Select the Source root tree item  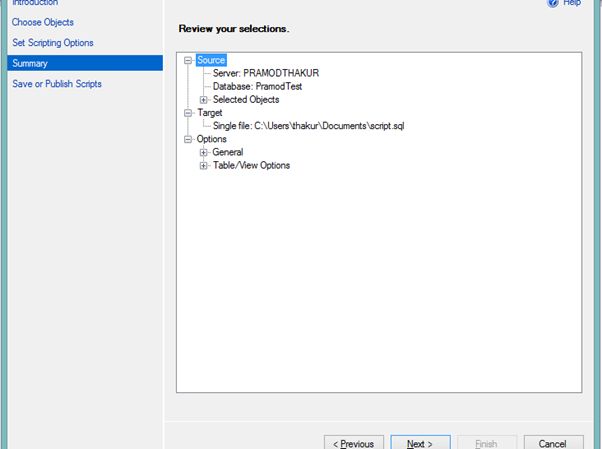211,61
